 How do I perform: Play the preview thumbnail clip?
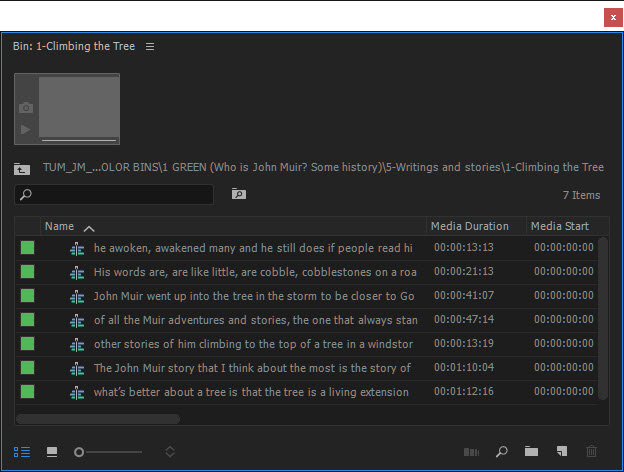pos(25,129)
